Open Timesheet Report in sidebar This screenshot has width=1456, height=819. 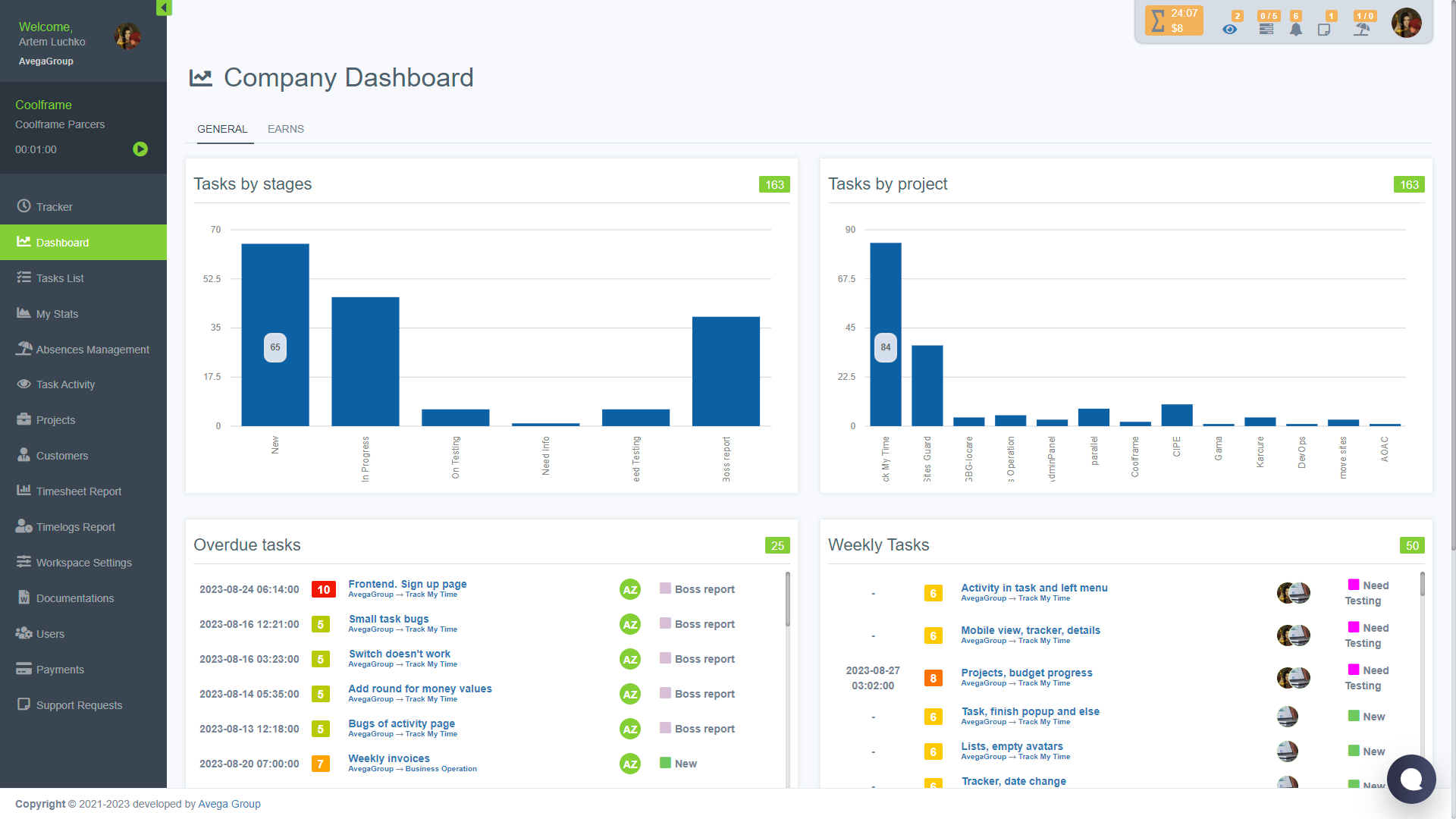pos(79,491)
